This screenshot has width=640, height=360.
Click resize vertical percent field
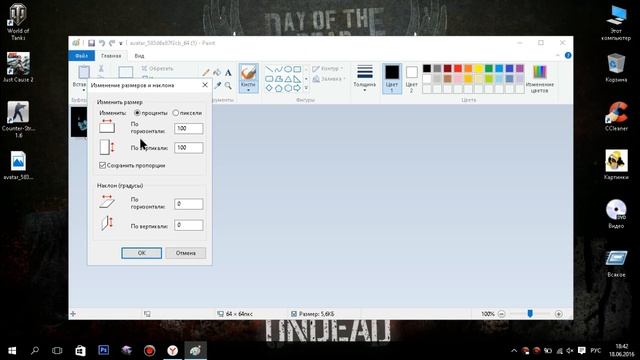[x=189, y=148]
